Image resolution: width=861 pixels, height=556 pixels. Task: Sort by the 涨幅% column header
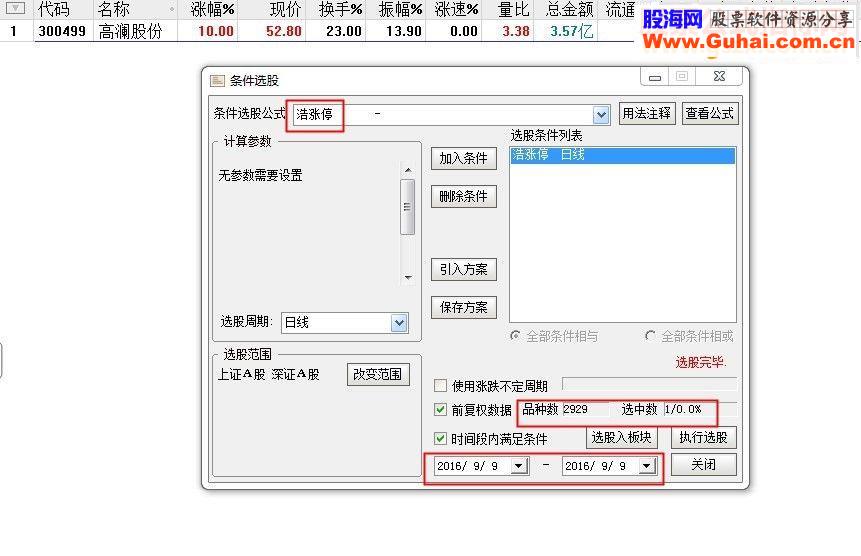coord(213,9)
